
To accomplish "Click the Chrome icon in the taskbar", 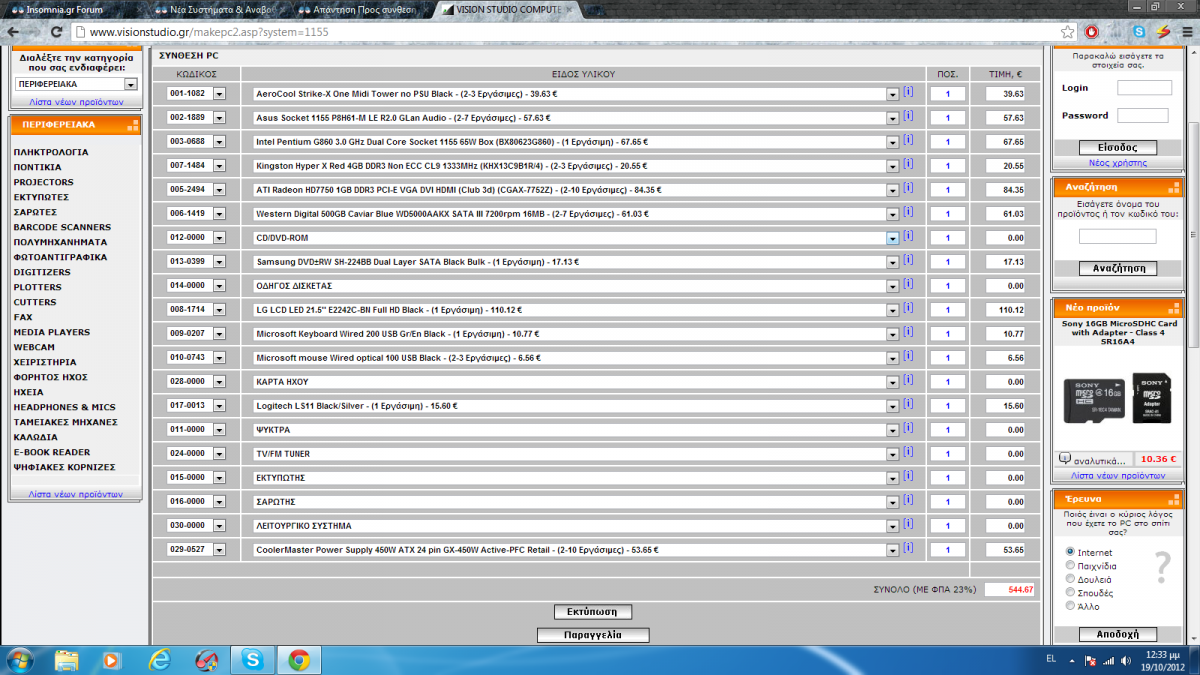I will pyautogui.click(x=298, y=659).
